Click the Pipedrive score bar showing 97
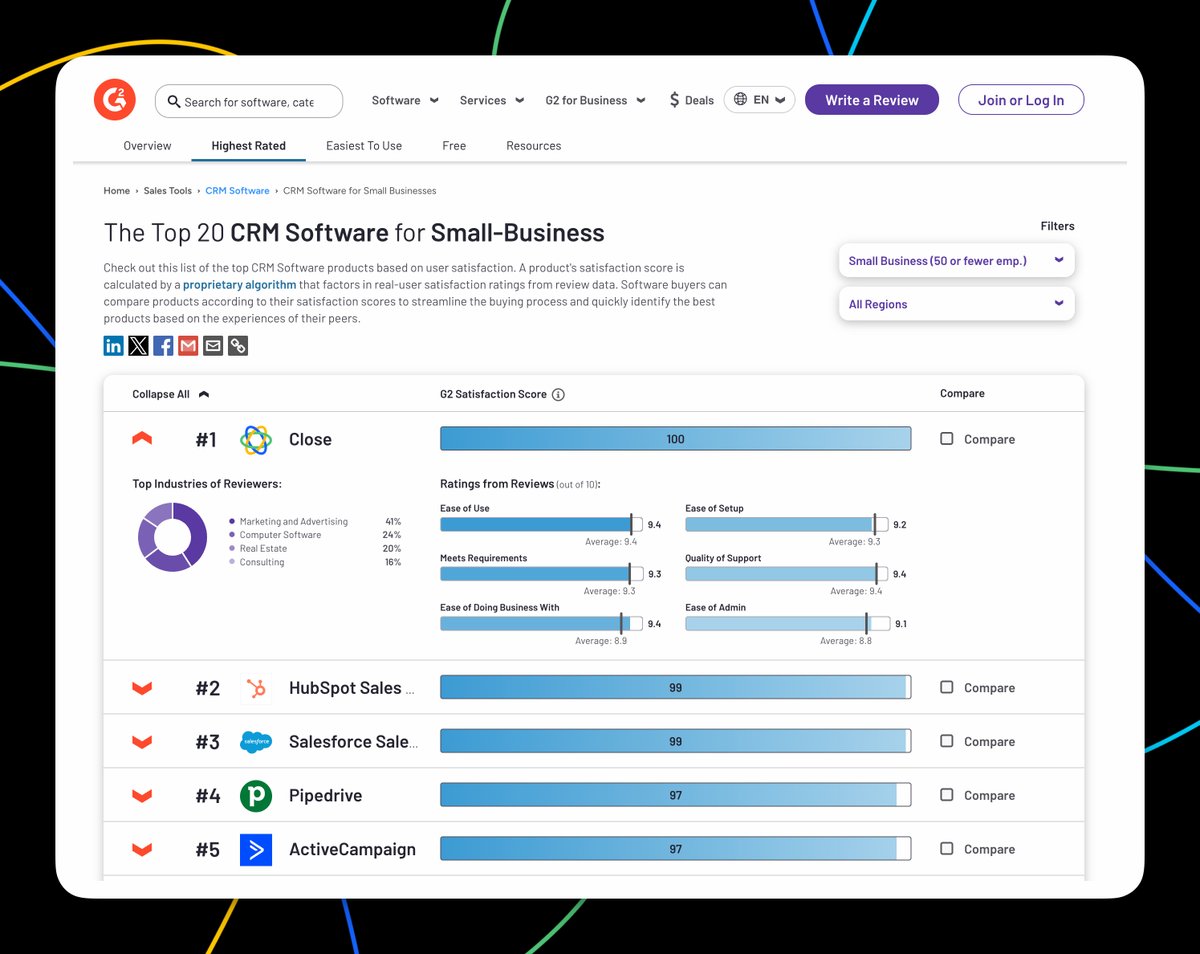 point(676,795)
